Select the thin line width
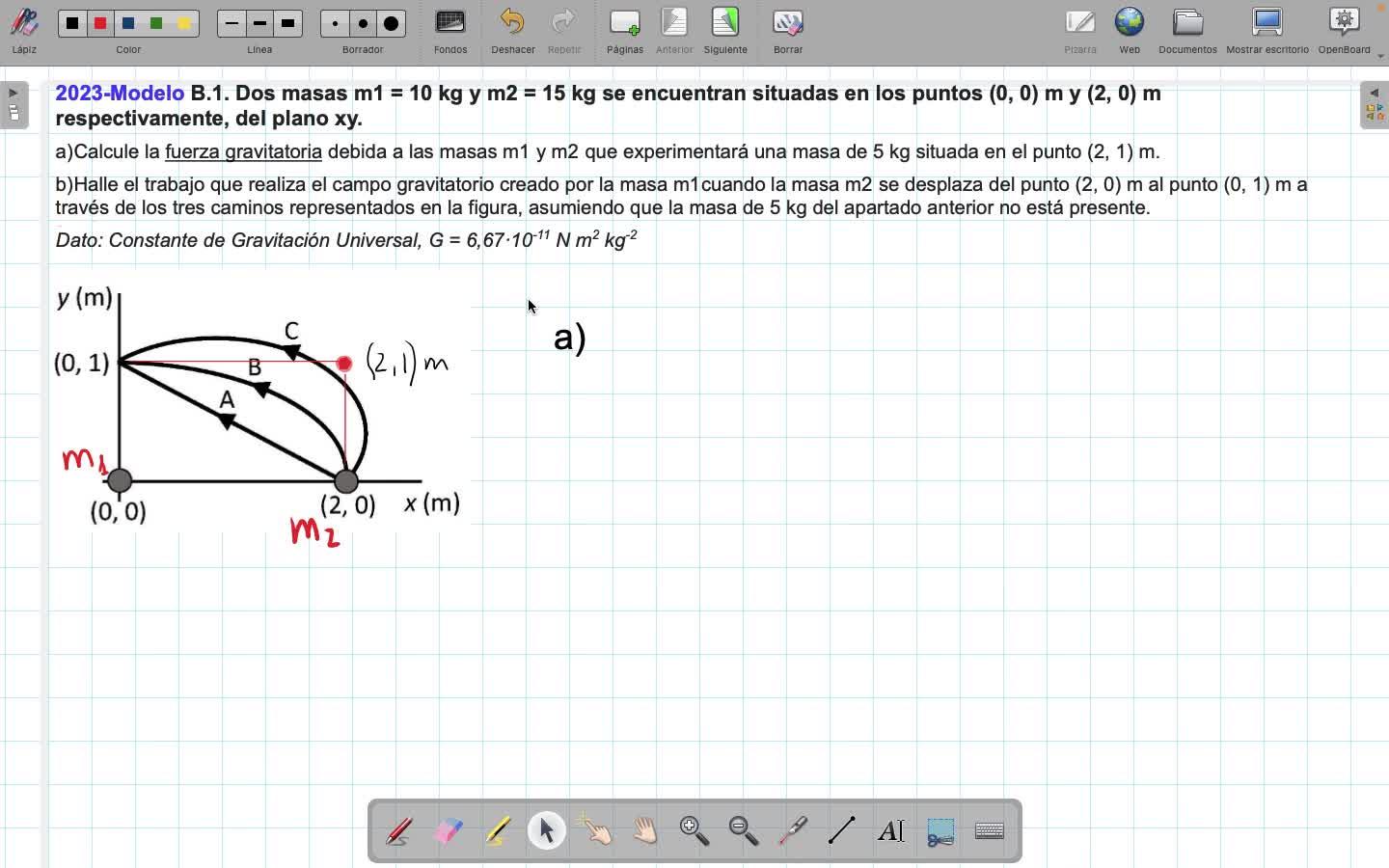 [231, 23]
